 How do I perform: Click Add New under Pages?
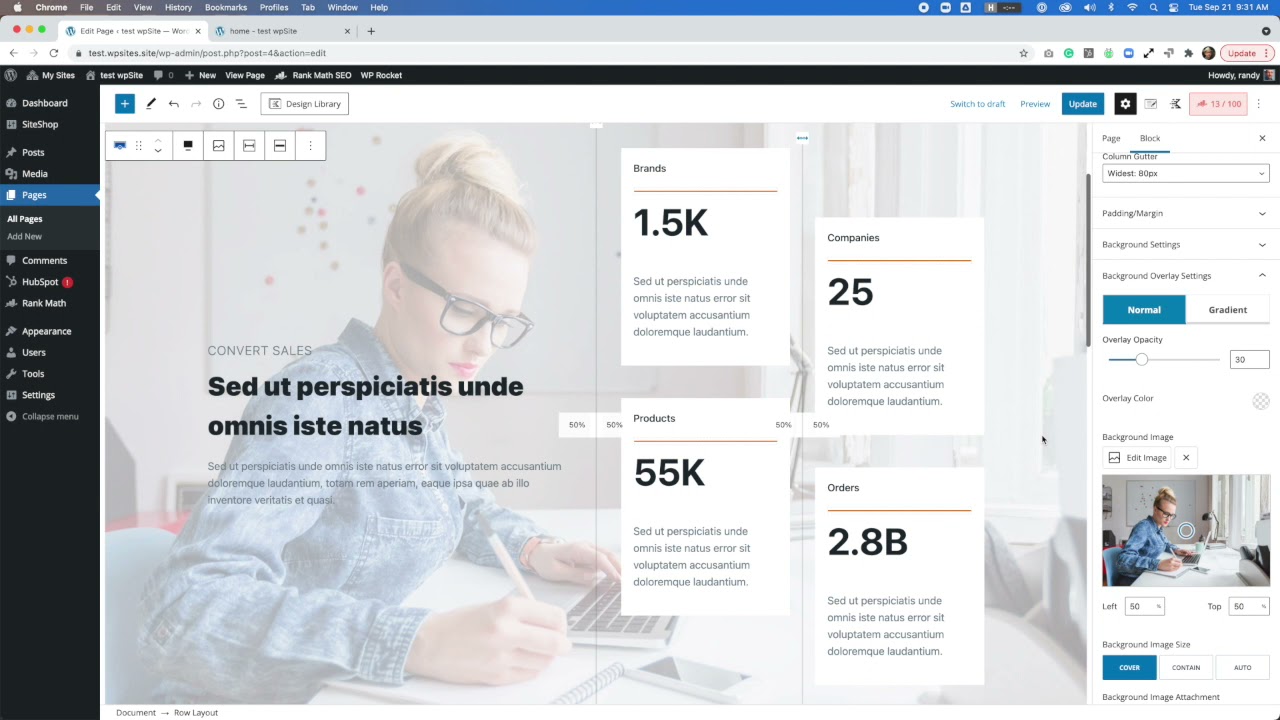[x=24, y=236]
